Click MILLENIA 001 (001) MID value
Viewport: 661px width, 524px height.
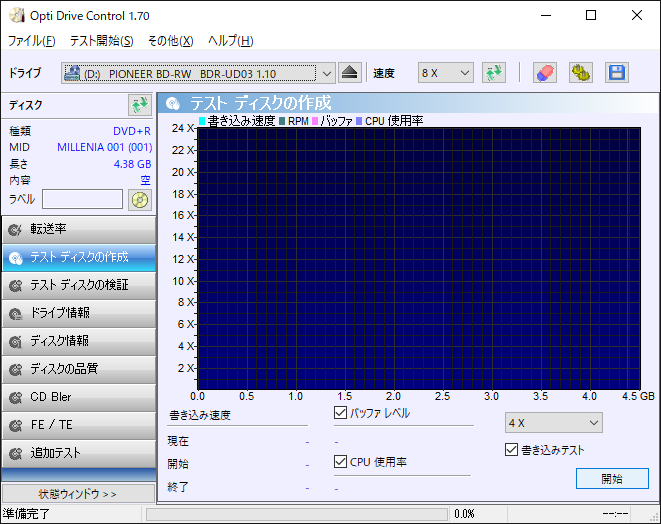pyautogui.click(x=105, y=147)
